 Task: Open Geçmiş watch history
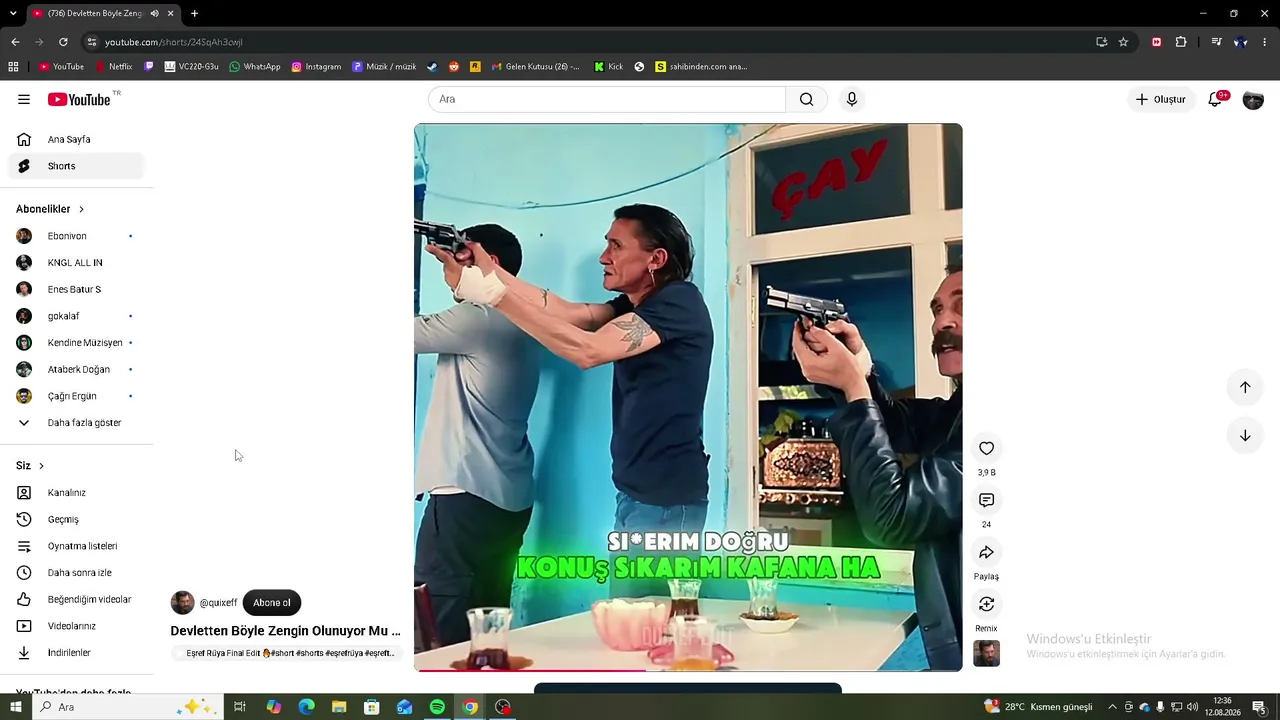[76, 519]
